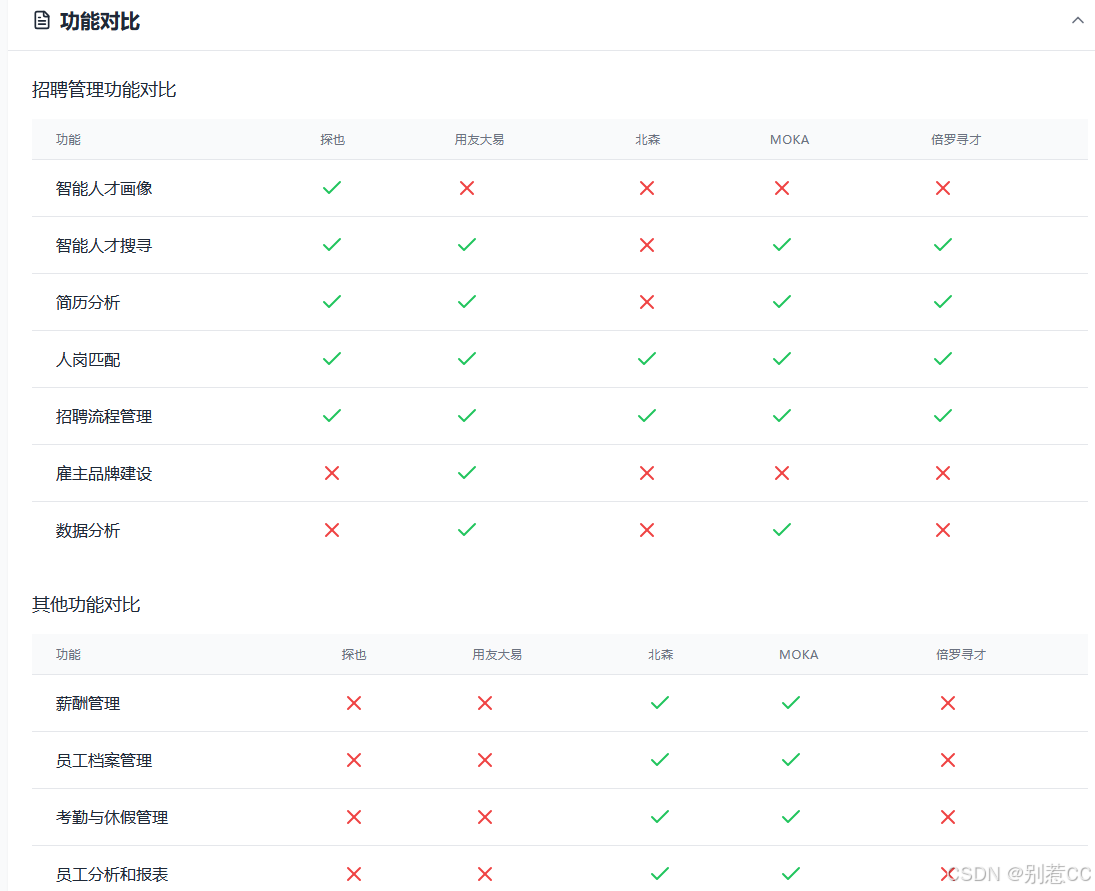1095x891 pixels.
Task: Click the MOKA header in the 招聘管理 table
Action: tap(789, 140)
